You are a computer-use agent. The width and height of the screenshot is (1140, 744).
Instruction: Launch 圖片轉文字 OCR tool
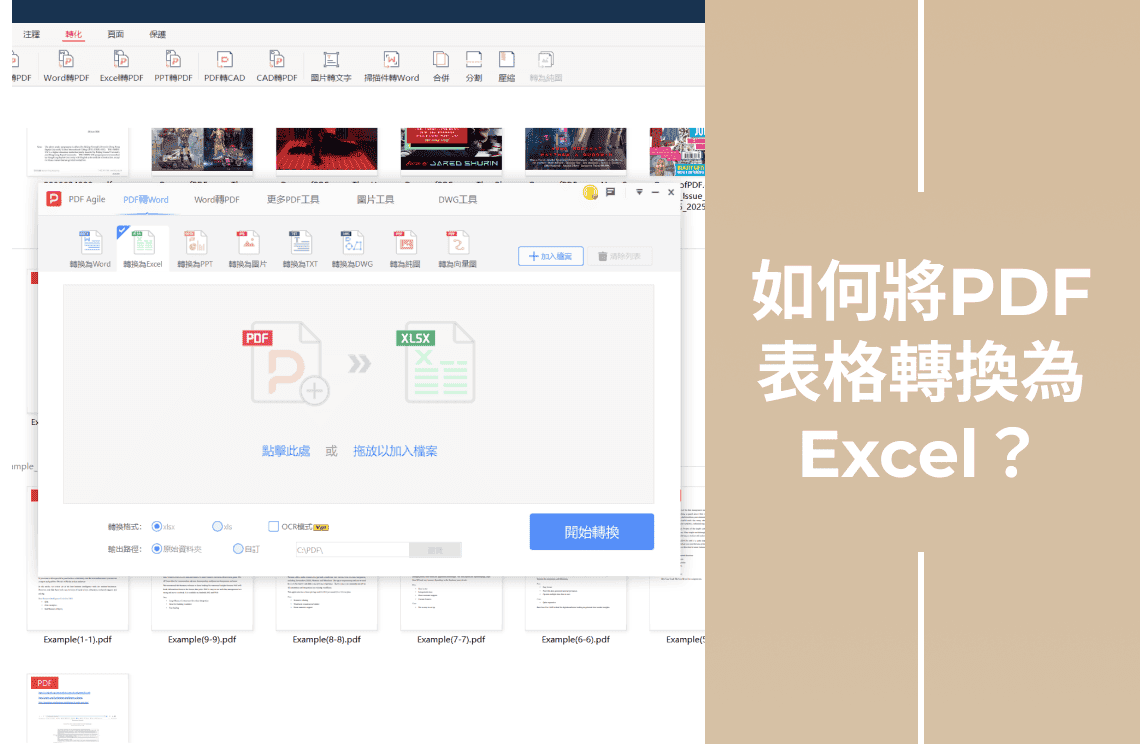(x=331, y=67)
